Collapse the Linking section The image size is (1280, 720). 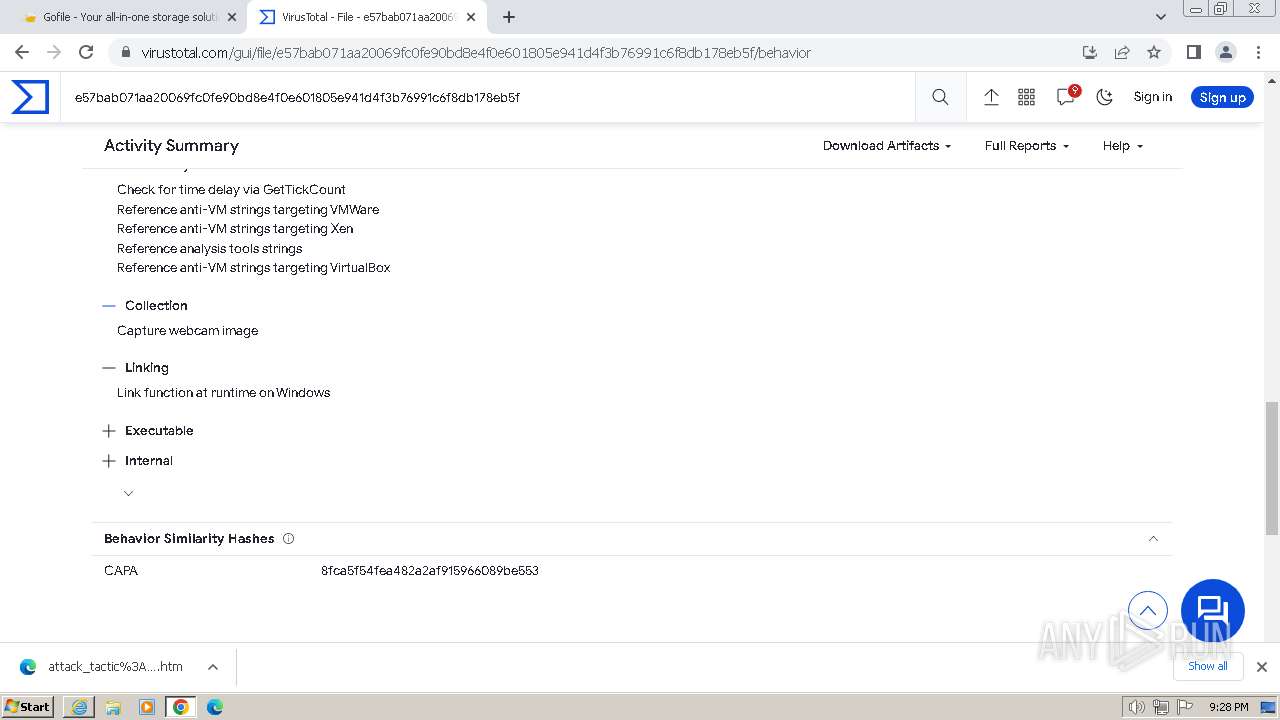coord(109,368)
